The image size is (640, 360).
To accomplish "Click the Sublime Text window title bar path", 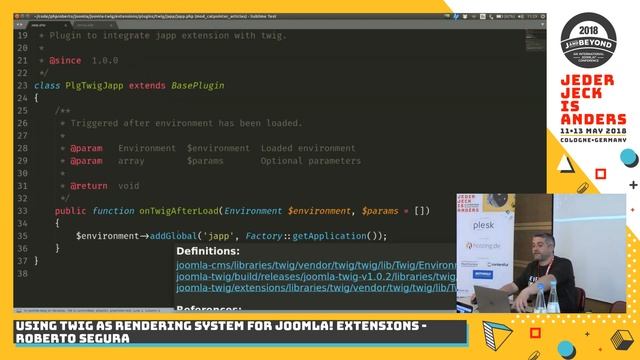I will point(155,16).
